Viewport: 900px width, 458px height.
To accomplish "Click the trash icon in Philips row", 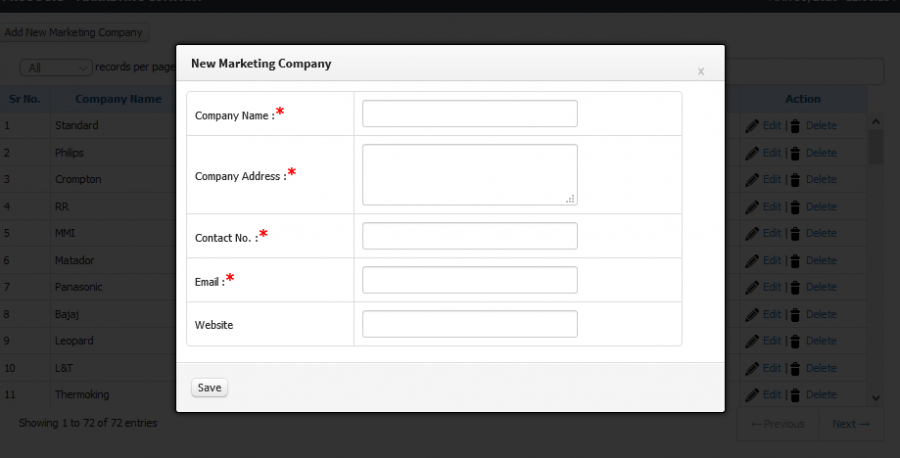I will pos(795,153).
